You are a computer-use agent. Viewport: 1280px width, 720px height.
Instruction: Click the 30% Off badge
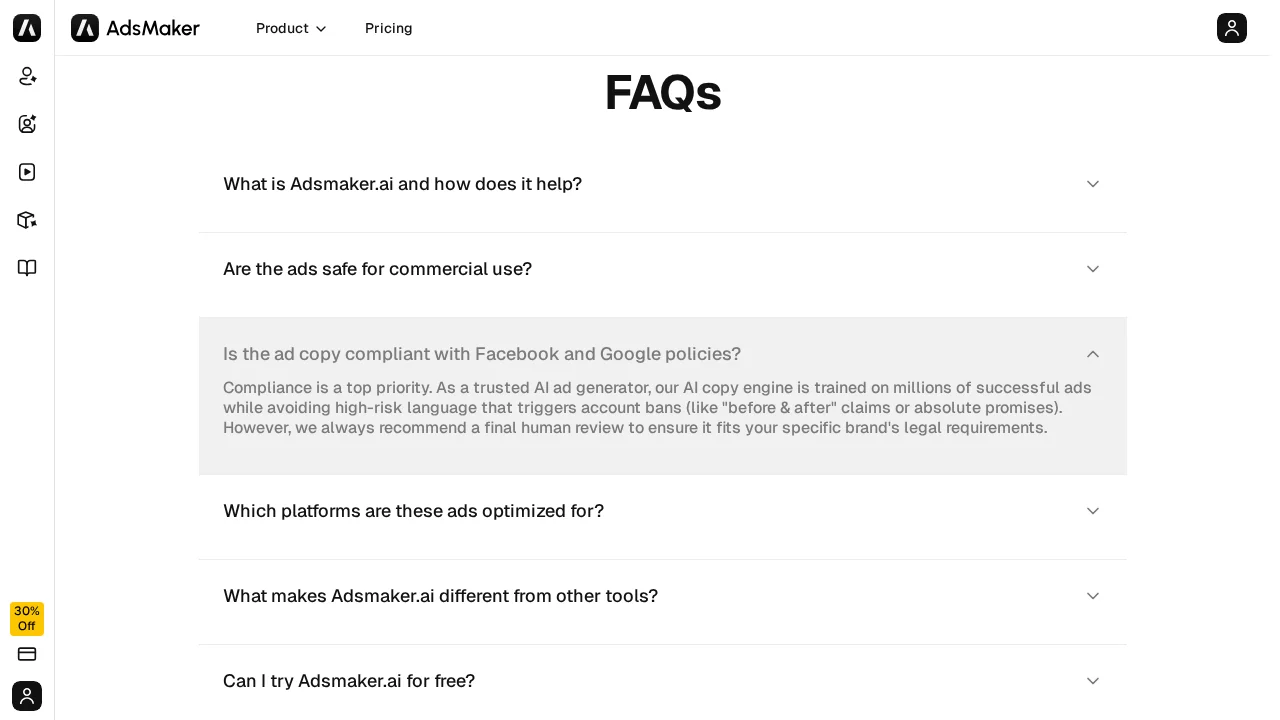pos(27,619)
